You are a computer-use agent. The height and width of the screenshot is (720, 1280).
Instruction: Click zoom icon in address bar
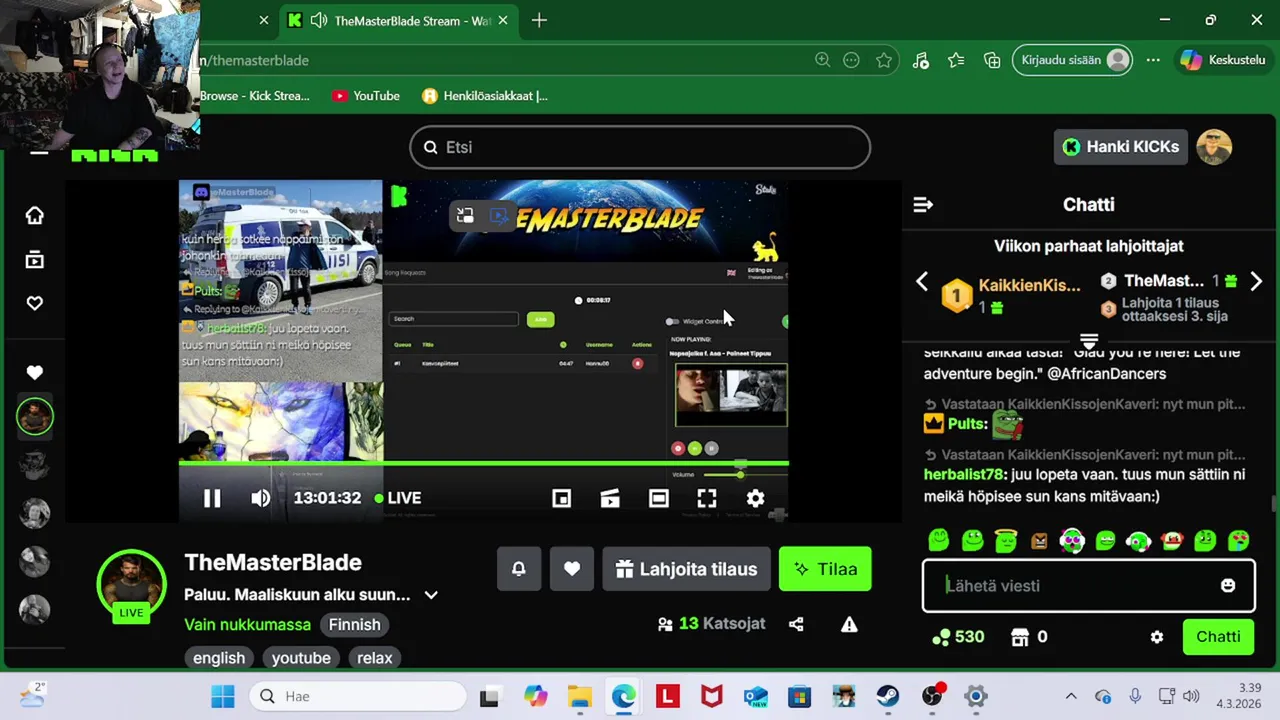click(x=822, y=60)
